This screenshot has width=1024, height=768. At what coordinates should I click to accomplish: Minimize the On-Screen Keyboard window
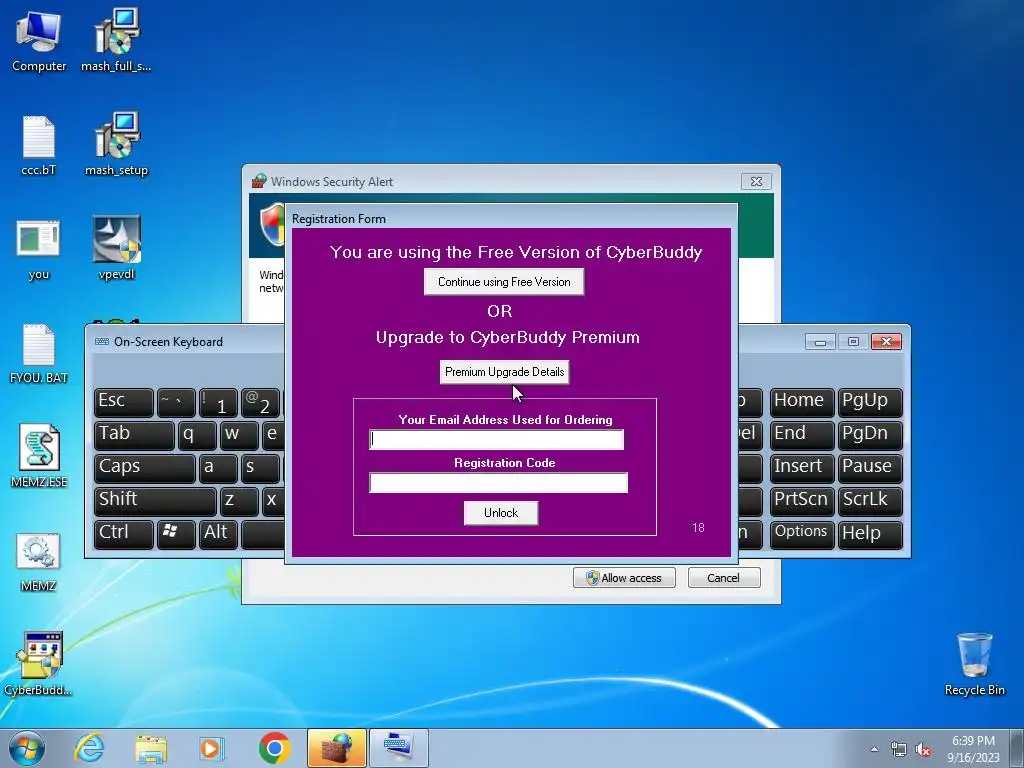820,342
